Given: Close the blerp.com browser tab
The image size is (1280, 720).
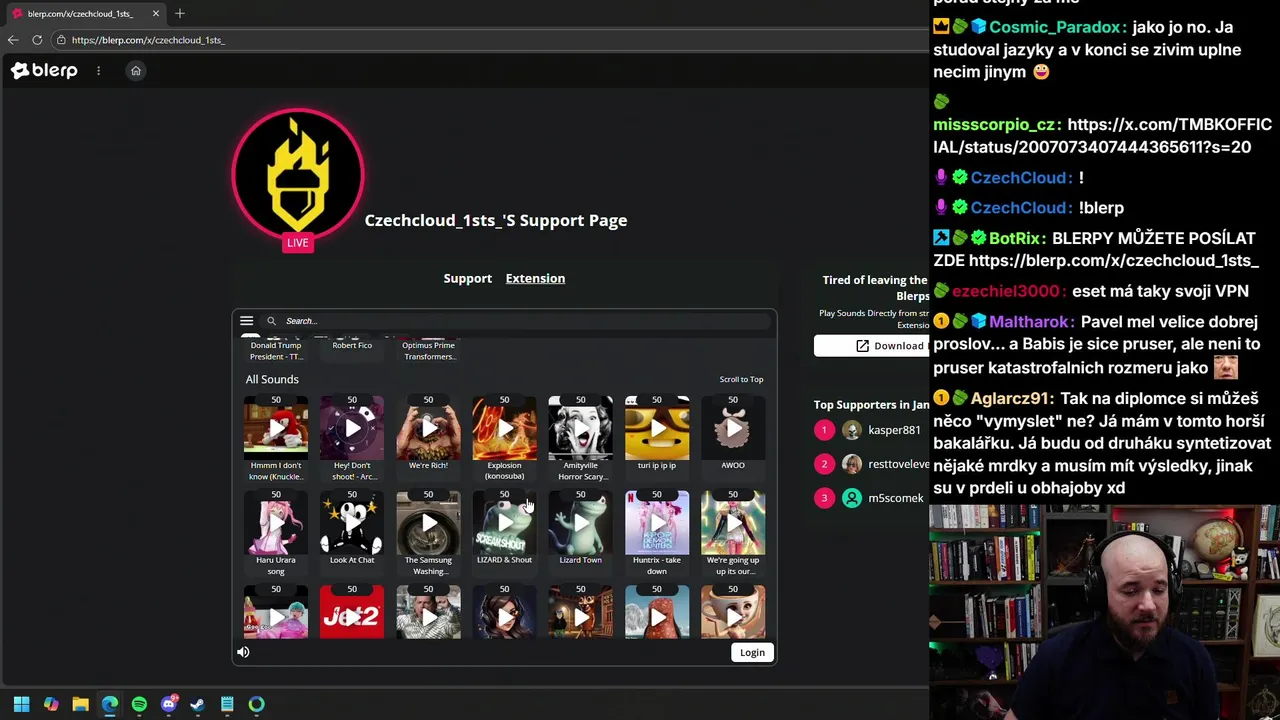Looking at the screenshot, I should 156,13.
